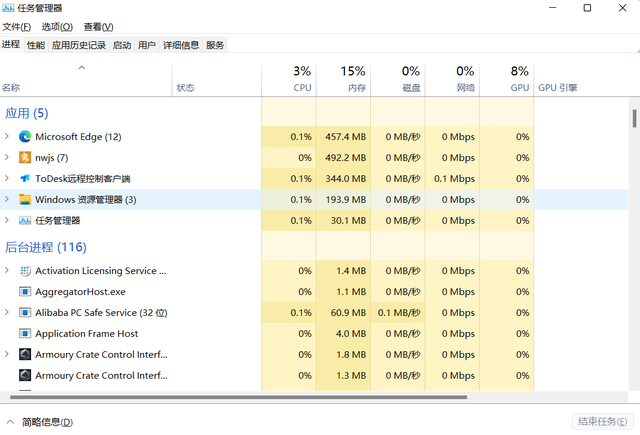This screenshot has width=640, height=435.
Task: Expand first Armoury Crate Control Interface entry
Action: click(x=7, y=354)
